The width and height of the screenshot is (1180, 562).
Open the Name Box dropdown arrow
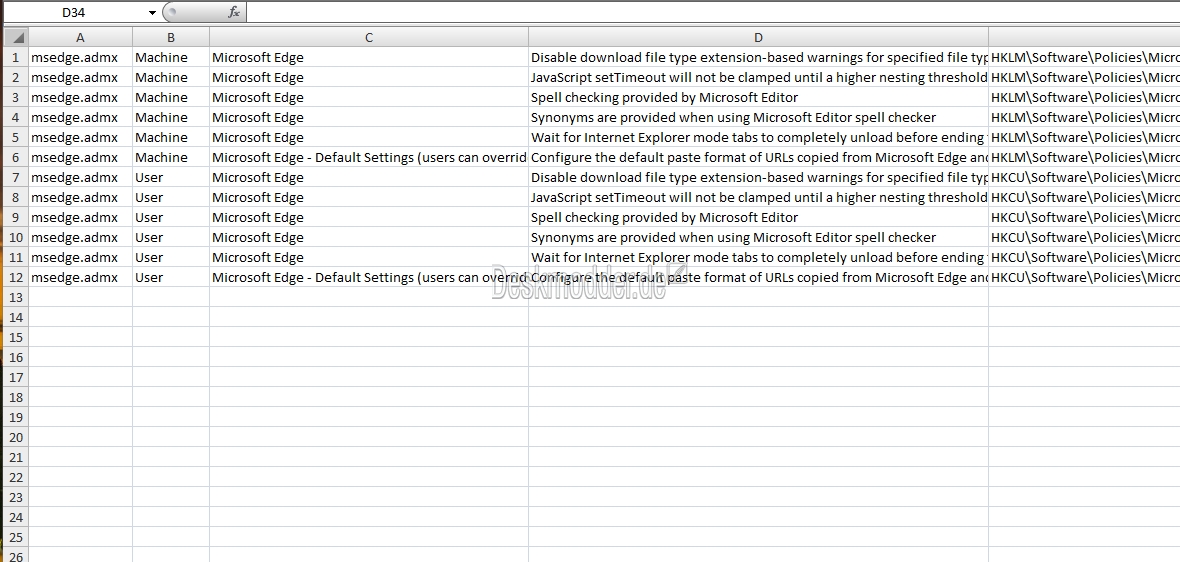(153, 13)
